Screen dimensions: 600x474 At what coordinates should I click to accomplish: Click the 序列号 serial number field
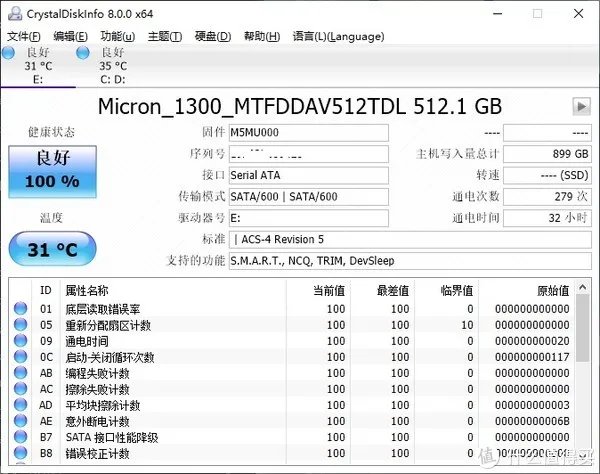coord(308,154)
